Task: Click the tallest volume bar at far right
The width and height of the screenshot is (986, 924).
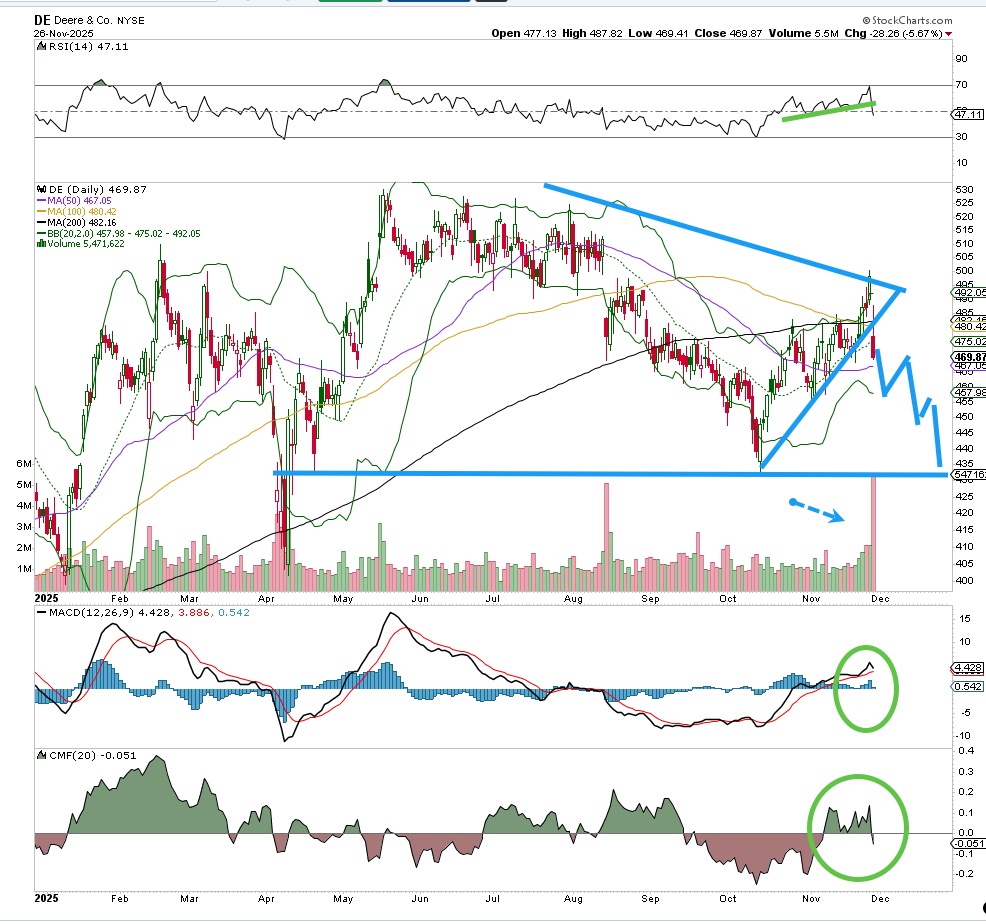Action: (x=875, y=532)
